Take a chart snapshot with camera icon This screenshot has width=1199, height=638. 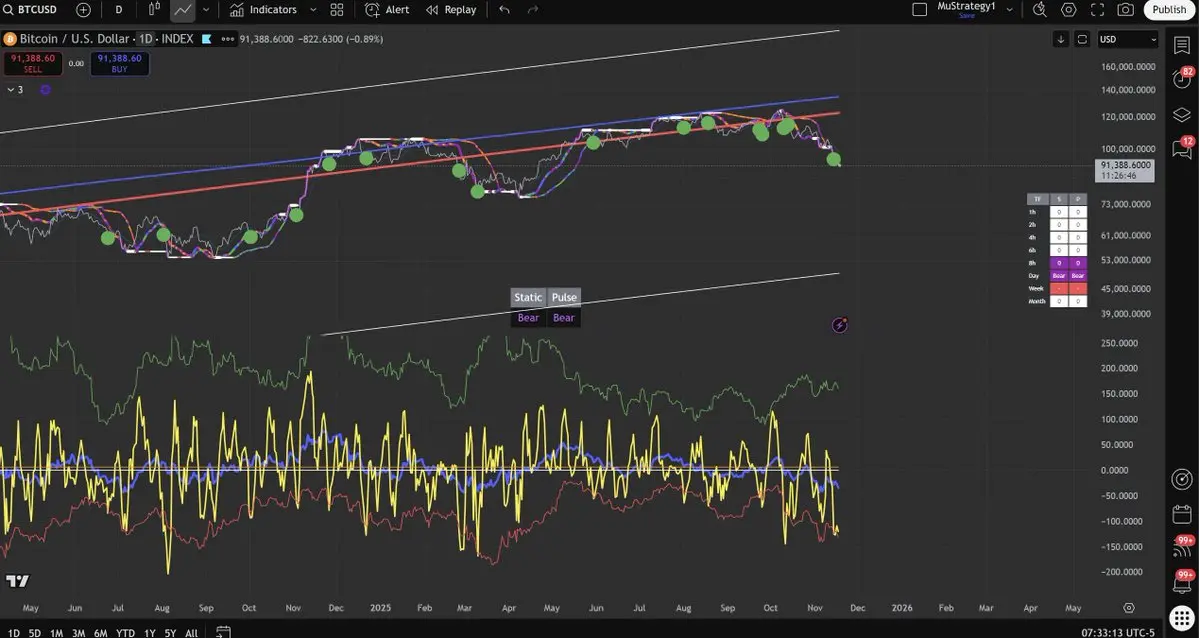click(1126, 10)
